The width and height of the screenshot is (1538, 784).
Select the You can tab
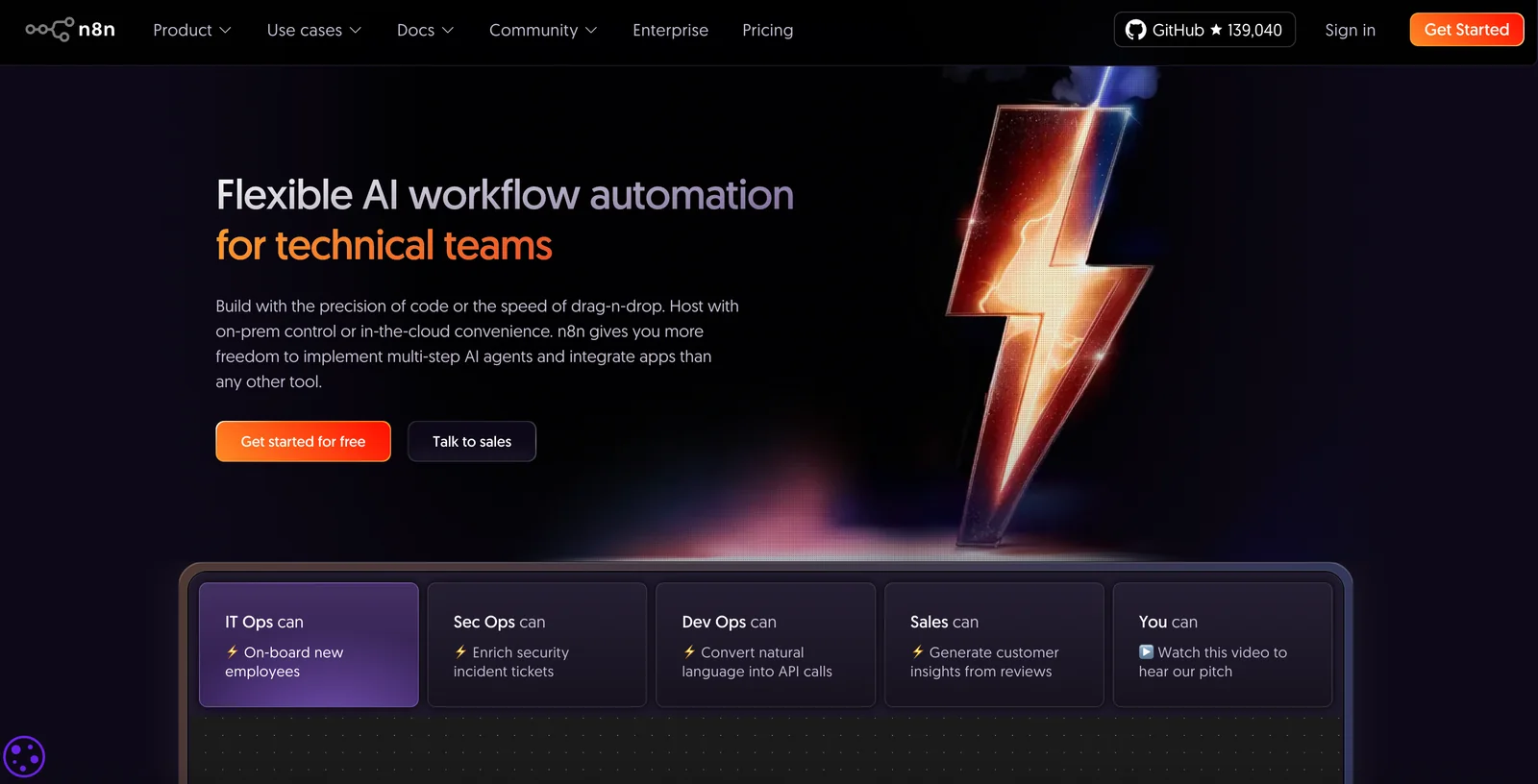pos(1223,645)
